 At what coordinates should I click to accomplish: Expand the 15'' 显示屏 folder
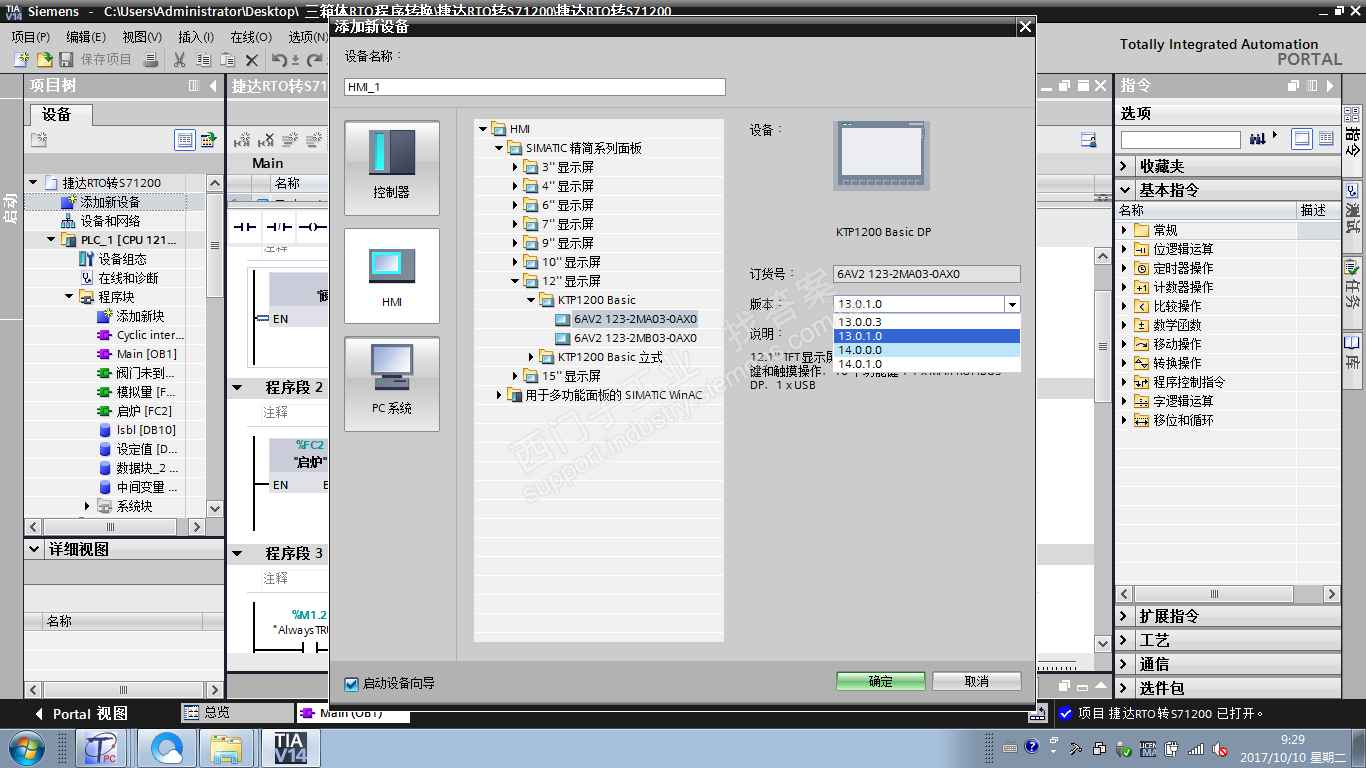[515, 376]
